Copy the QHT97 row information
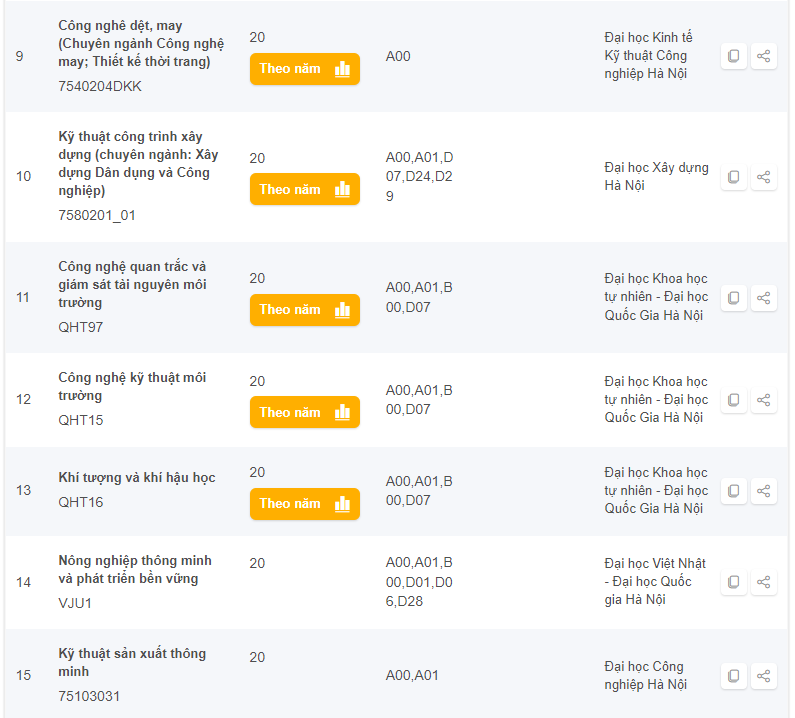795x718 pixels. coord(733,298)
